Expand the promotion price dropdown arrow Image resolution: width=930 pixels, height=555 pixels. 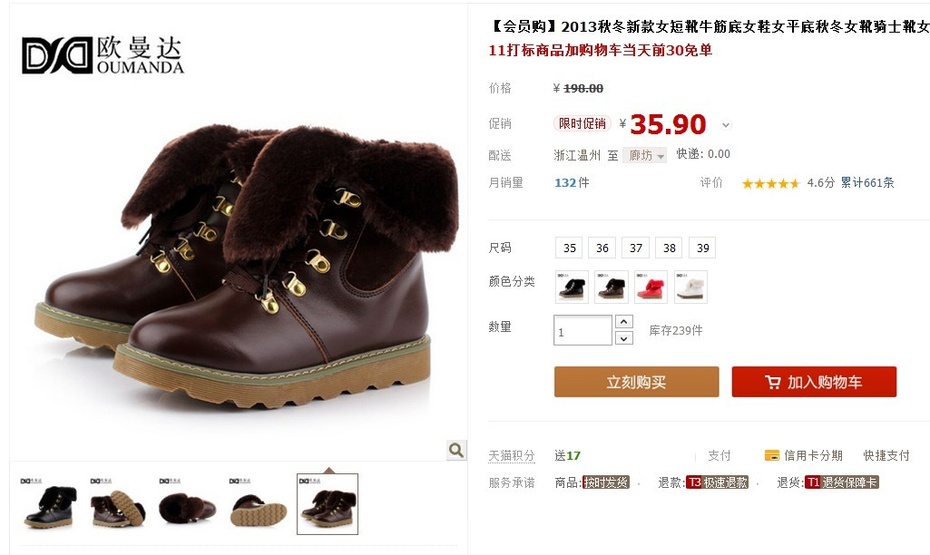pyautogui.click(x=726, y=125)
